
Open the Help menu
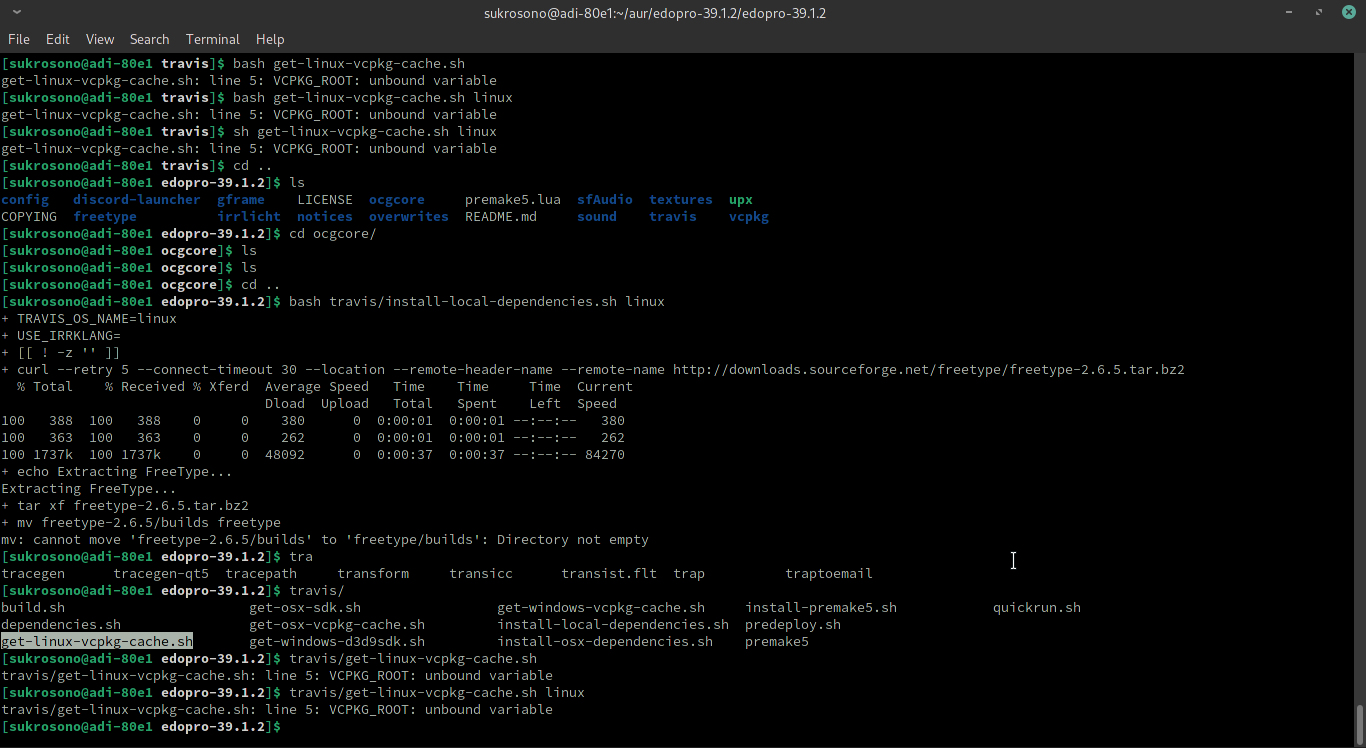click(x=270, y=39)
